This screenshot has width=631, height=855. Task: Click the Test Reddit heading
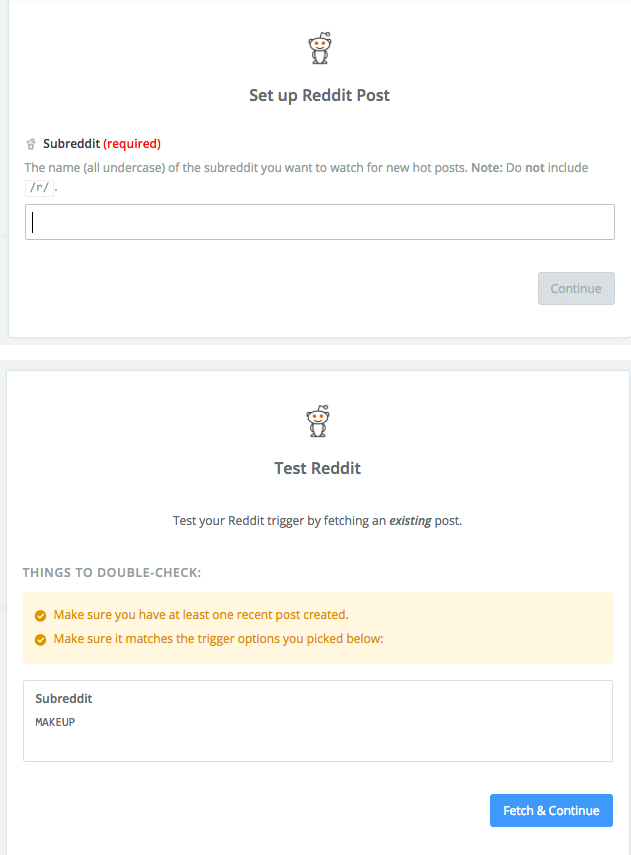click(317, 468)
